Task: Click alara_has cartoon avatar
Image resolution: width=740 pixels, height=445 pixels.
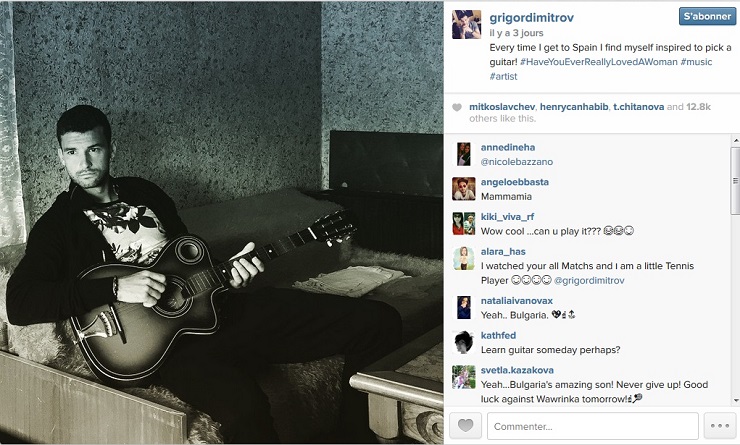Action: pyautogui.click(x=463, y=259)
